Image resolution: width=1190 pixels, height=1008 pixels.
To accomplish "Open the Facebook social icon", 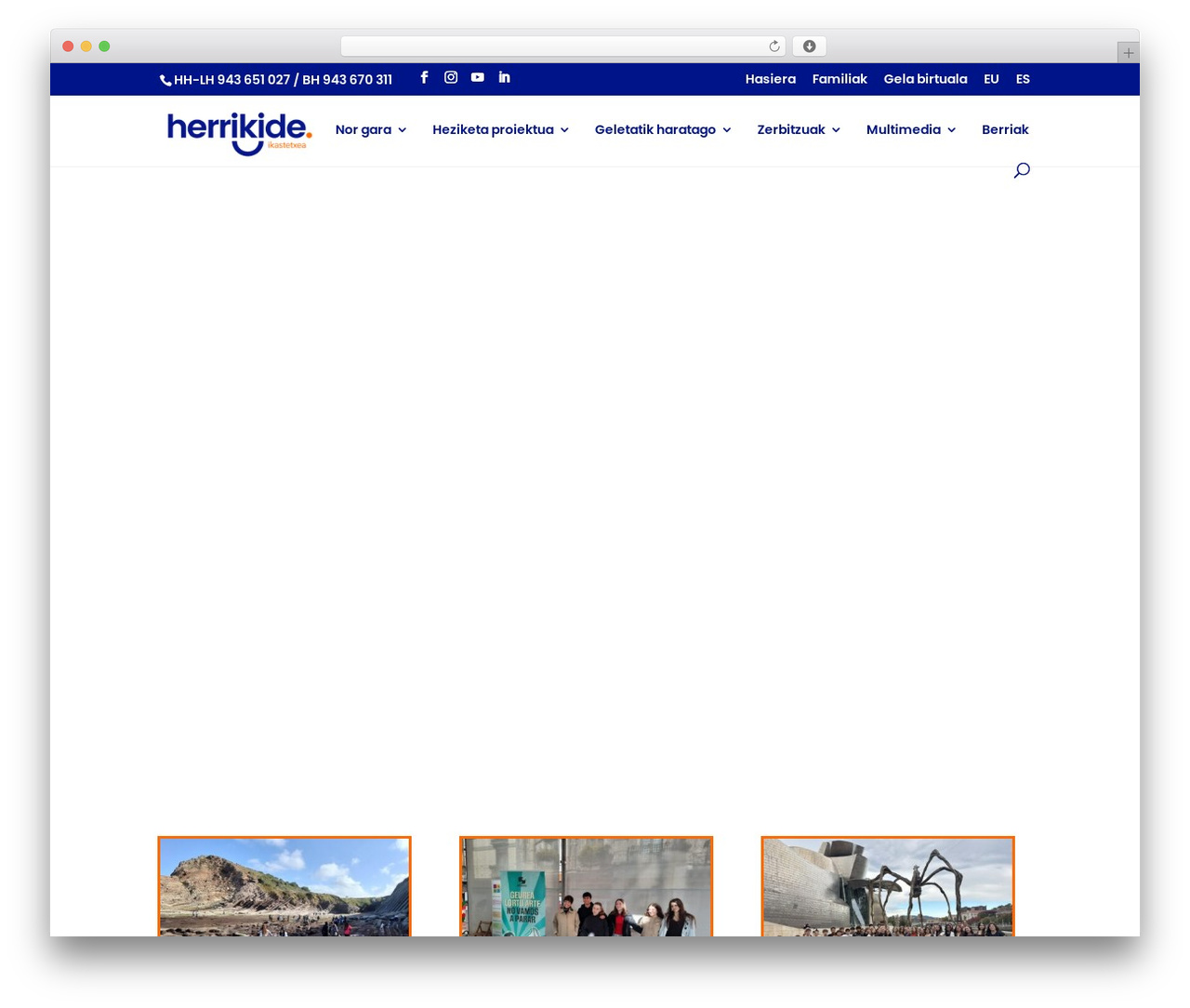I will [424, 77].
